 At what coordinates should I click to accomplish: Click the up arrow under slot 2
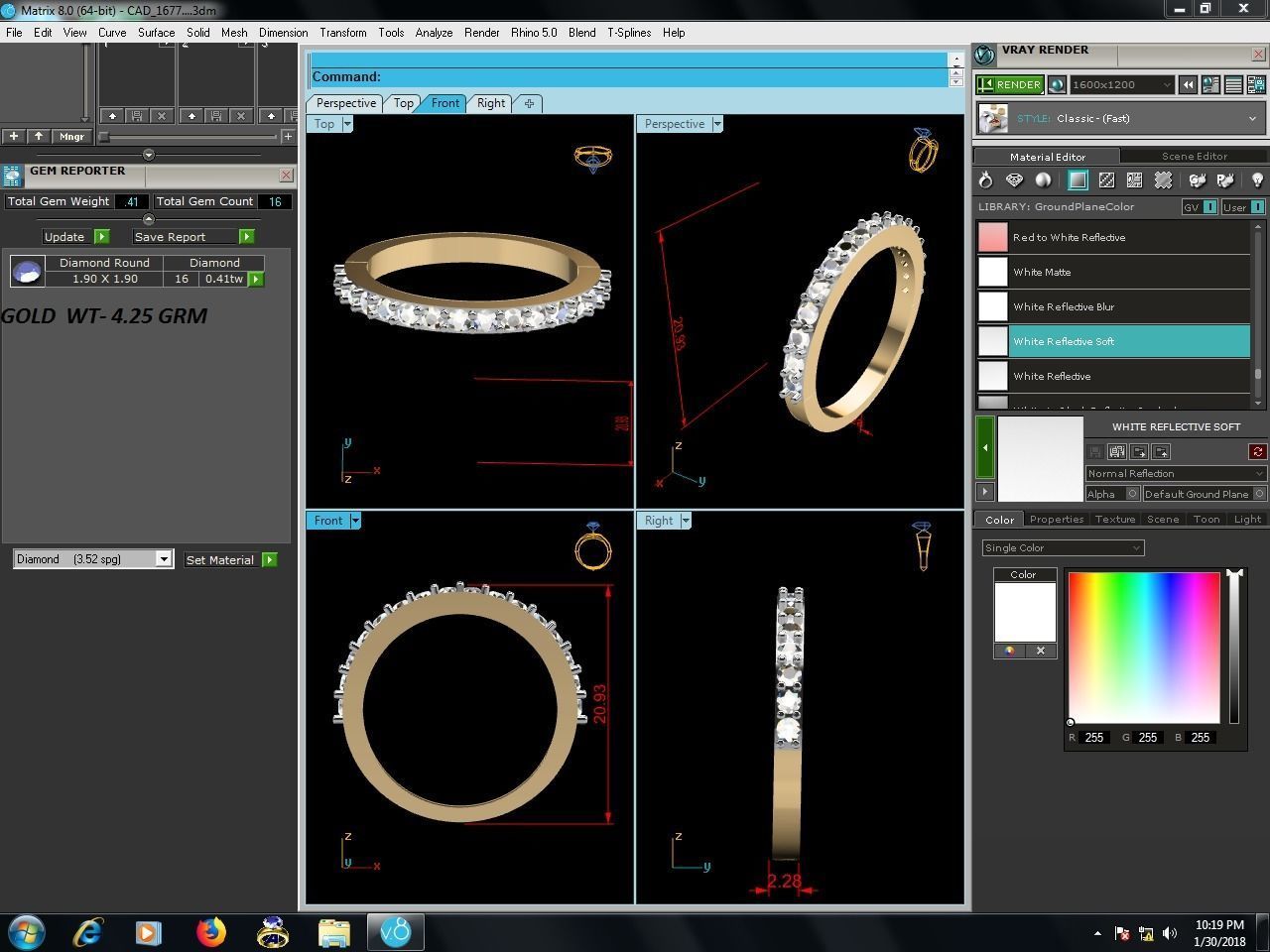click(191, 116)
